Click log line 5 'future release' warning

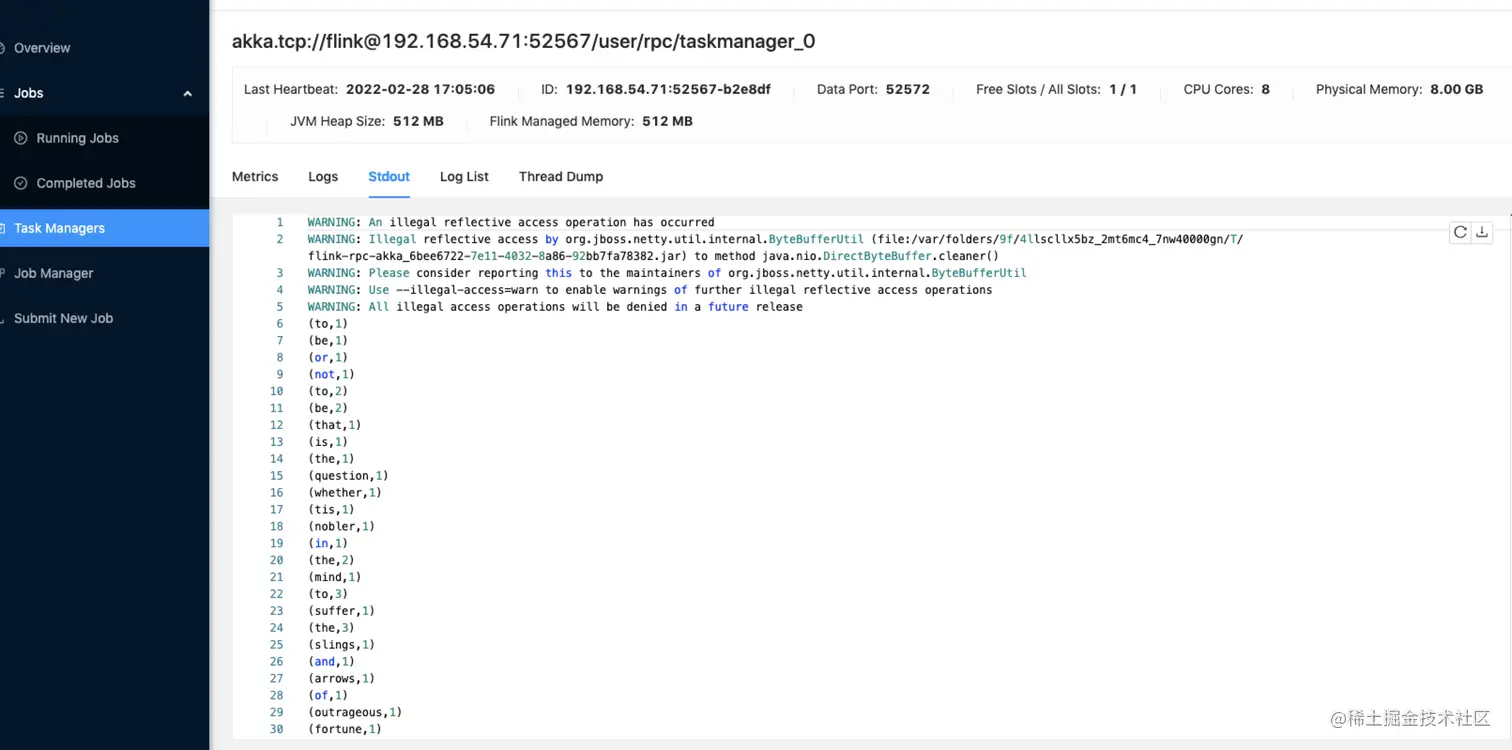(x=555, y=307)
